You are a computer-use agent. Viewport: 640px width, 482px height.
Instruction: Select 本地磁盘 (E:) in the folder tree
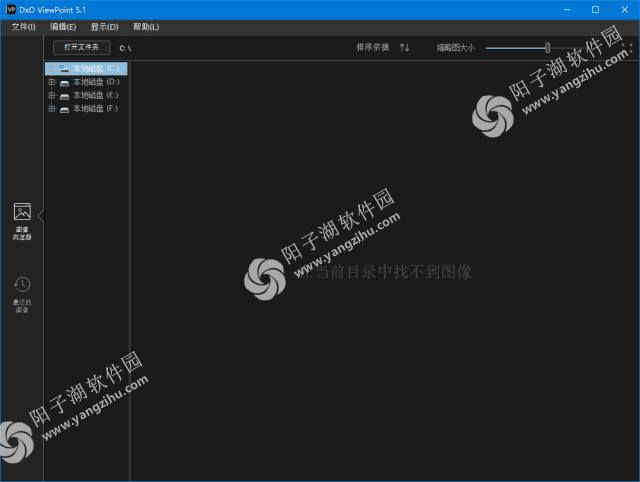pos(95,96)
